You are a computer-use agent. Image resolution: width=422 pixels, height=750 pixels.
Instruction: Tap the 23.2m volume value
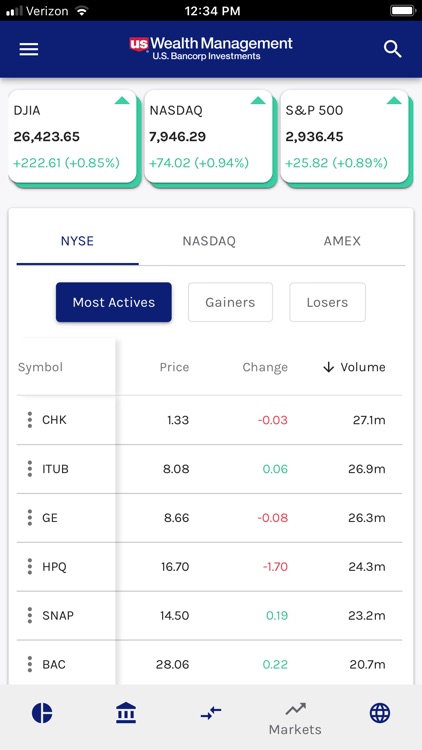pos(366,615)
